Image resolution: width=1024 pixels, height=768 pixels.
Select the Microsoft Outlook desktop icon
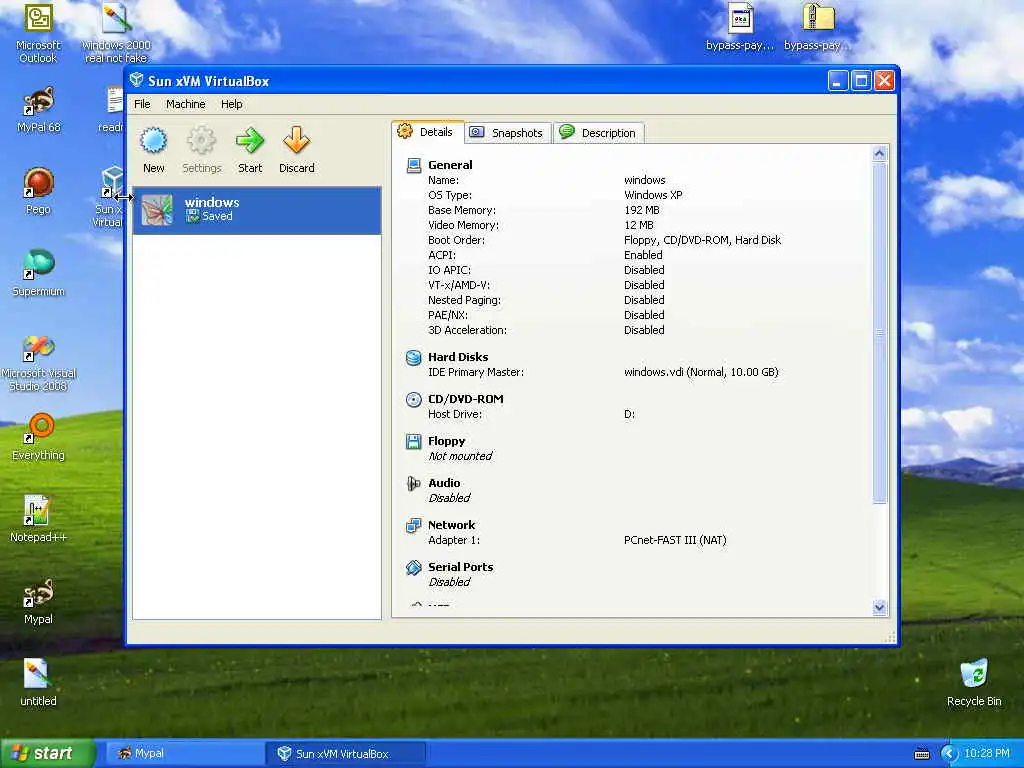(x=38, y=33)
